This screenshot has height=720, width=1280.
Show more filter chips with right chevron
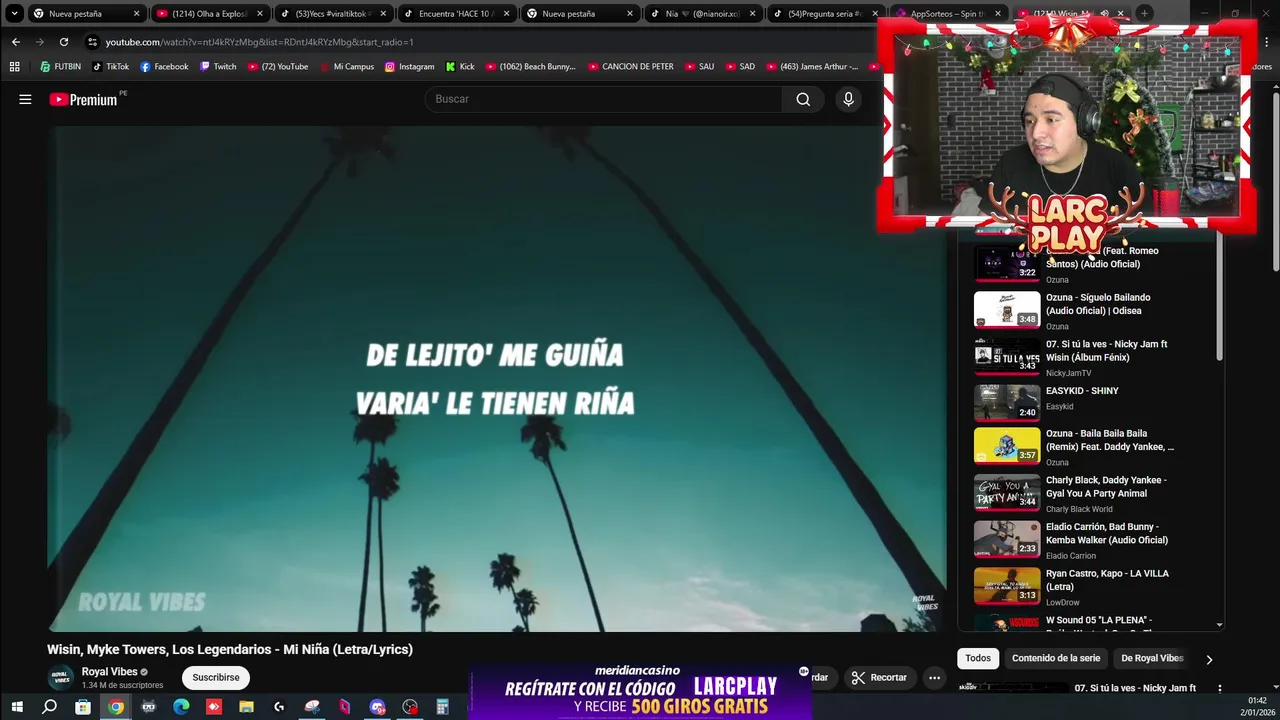[1209, 659]
